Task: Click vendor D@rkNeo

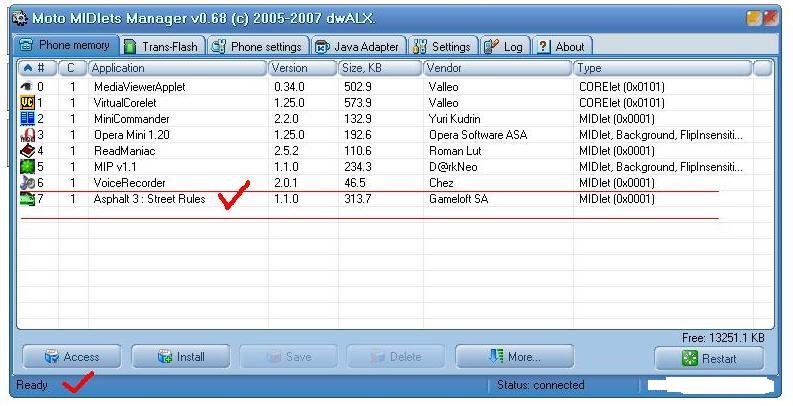Action: [x=453, y=167]
